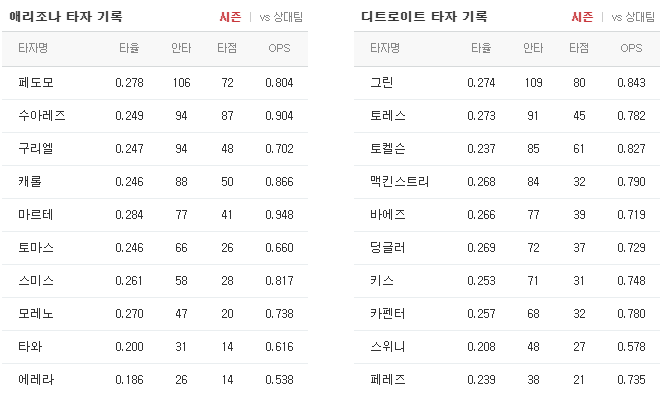Click batter name 카펜터
The height and width of the screenshot is (407, 661).
point(387,313)
